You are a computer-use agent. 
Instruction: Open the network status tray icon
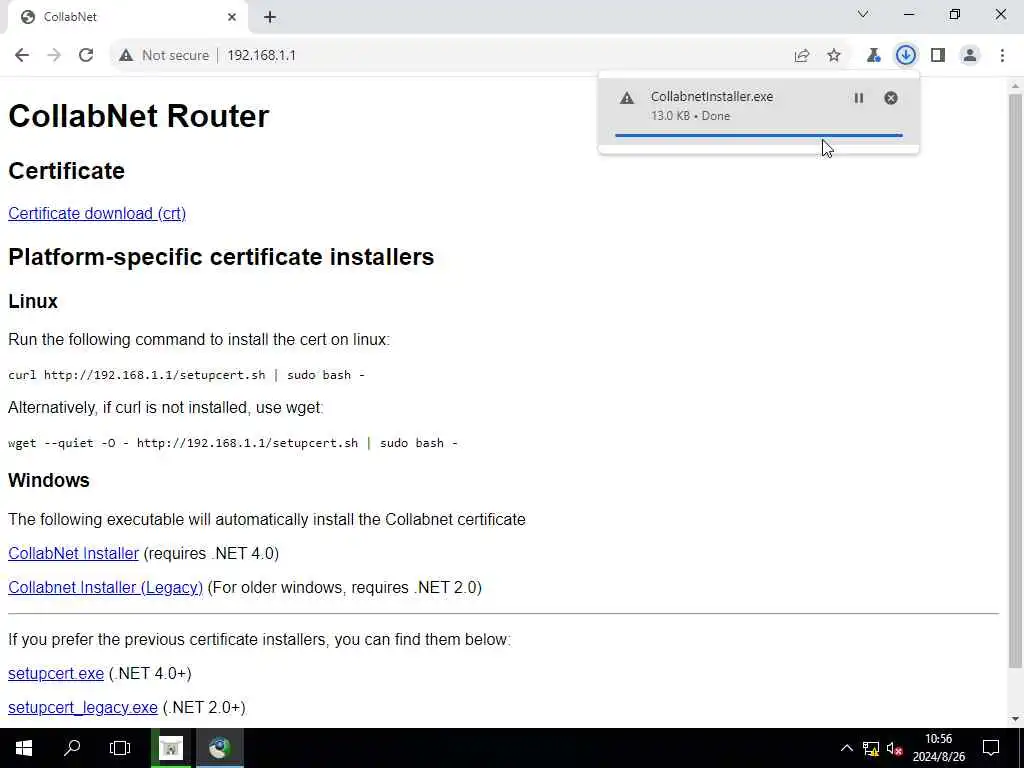871,748
